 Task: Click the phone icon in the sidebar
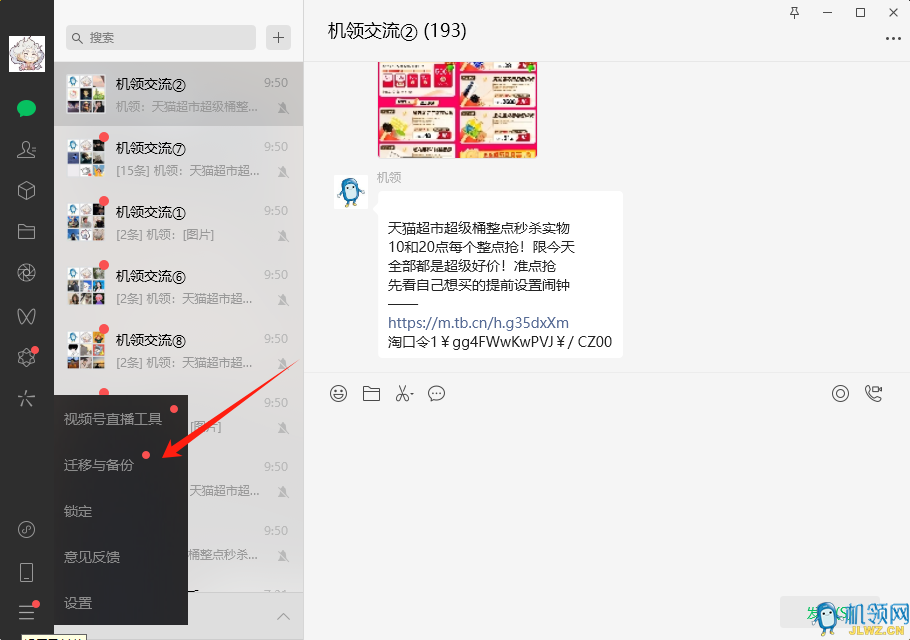(27, 572)
